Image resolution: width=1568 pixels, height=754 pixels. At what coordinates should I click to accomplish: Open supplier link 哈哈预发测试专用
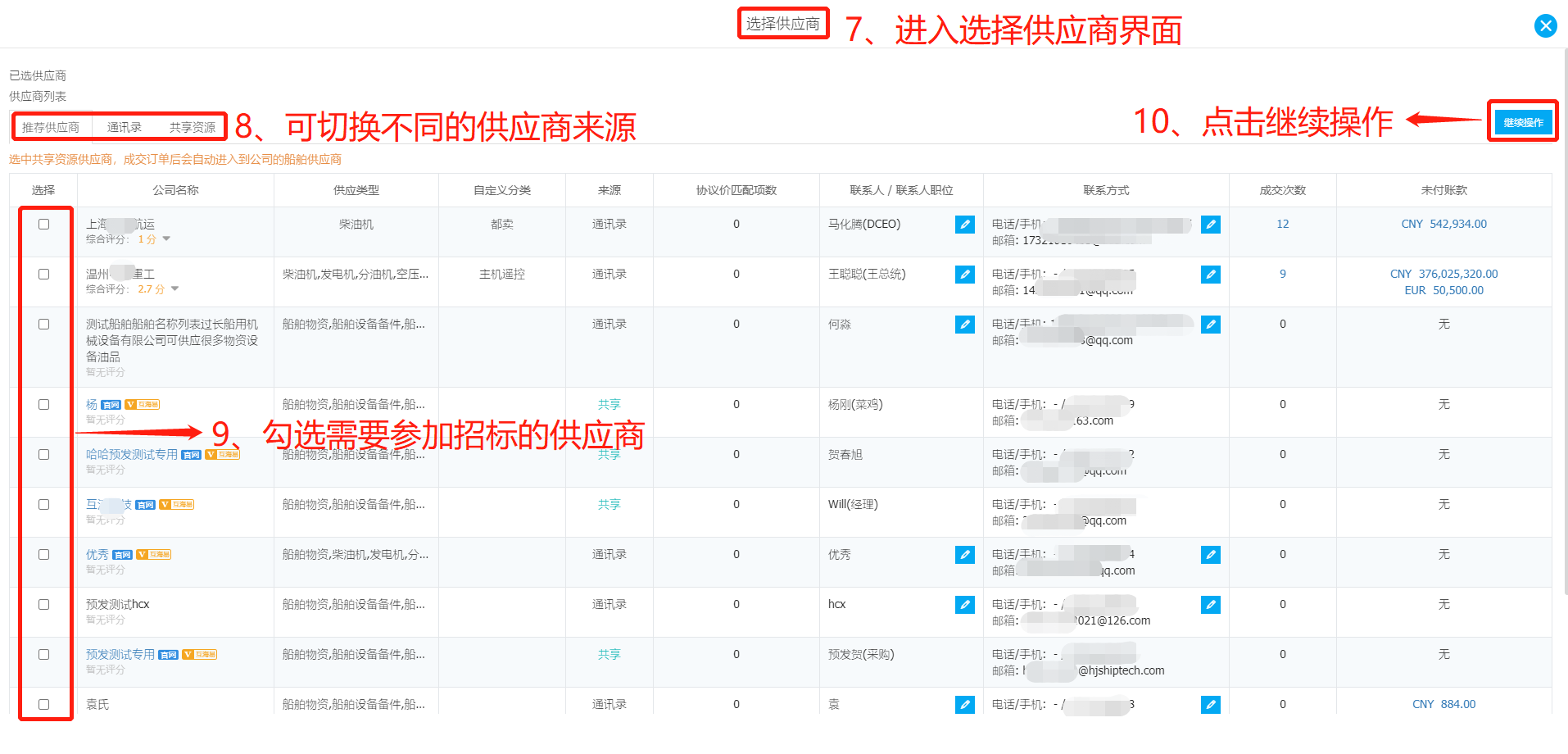(132, 455)
